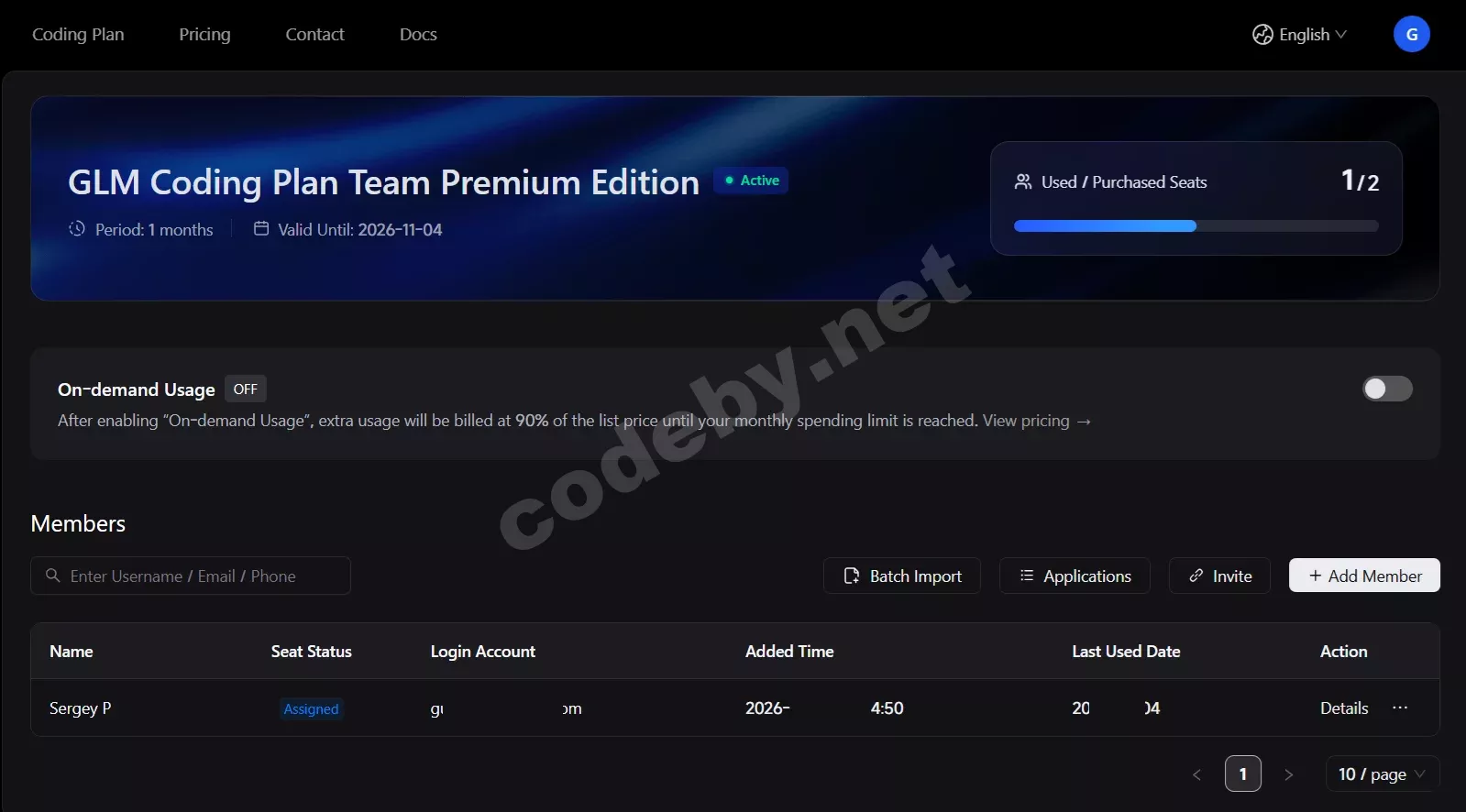Screen dimensions: 1466x812
Task: Enable the On-demand Usage toggle
Action: click(1387, 389)
